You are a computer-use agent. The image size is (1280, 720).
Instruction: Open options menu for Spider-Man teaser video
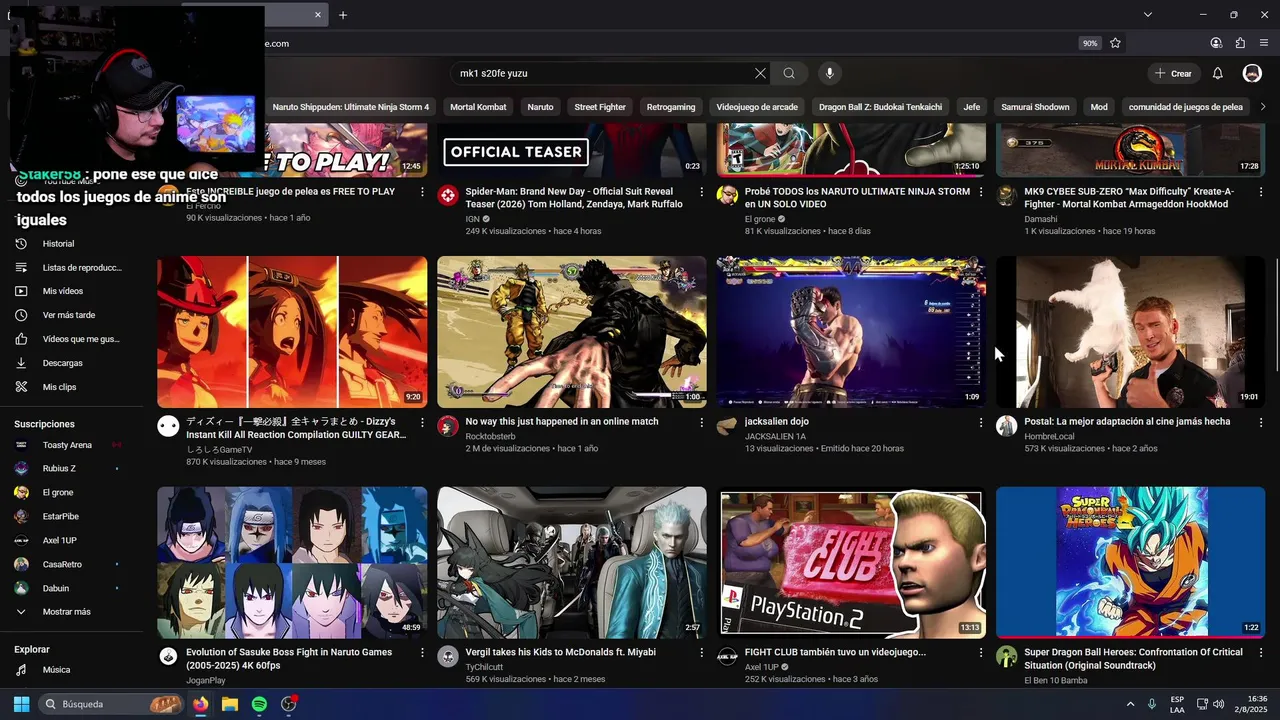click(701, 192)
